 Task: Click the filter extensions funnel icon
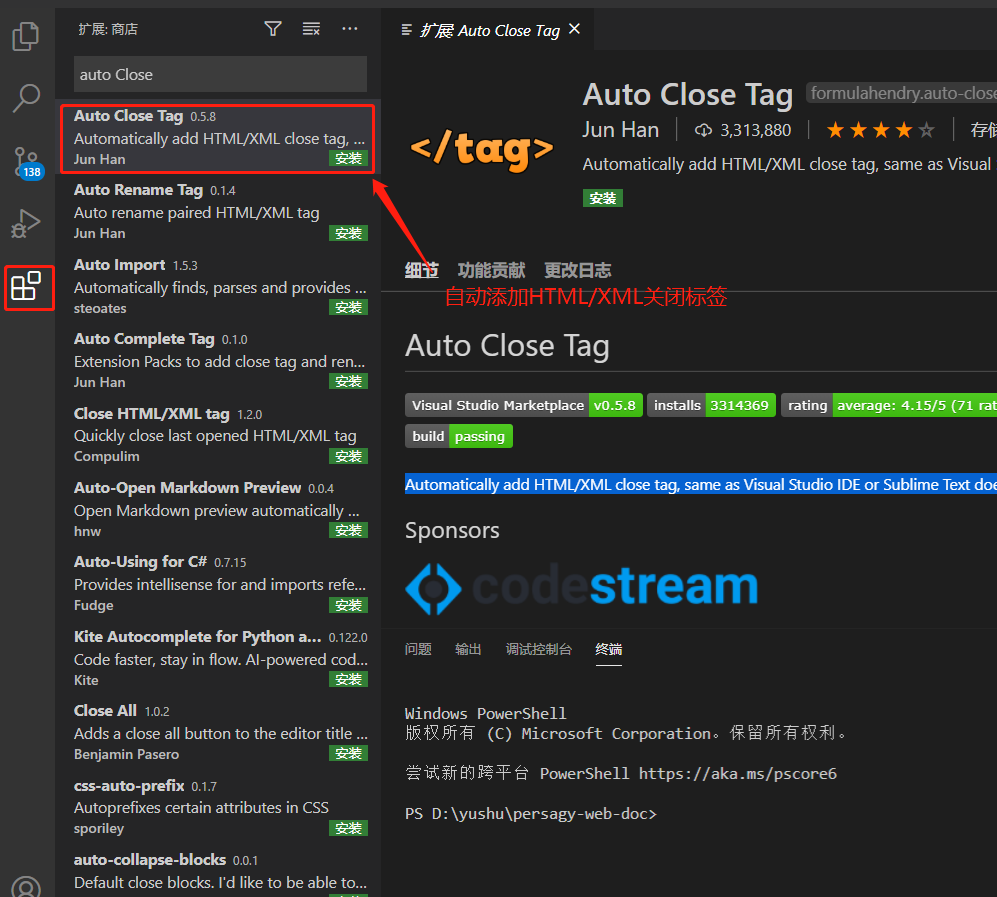(273, 29)
